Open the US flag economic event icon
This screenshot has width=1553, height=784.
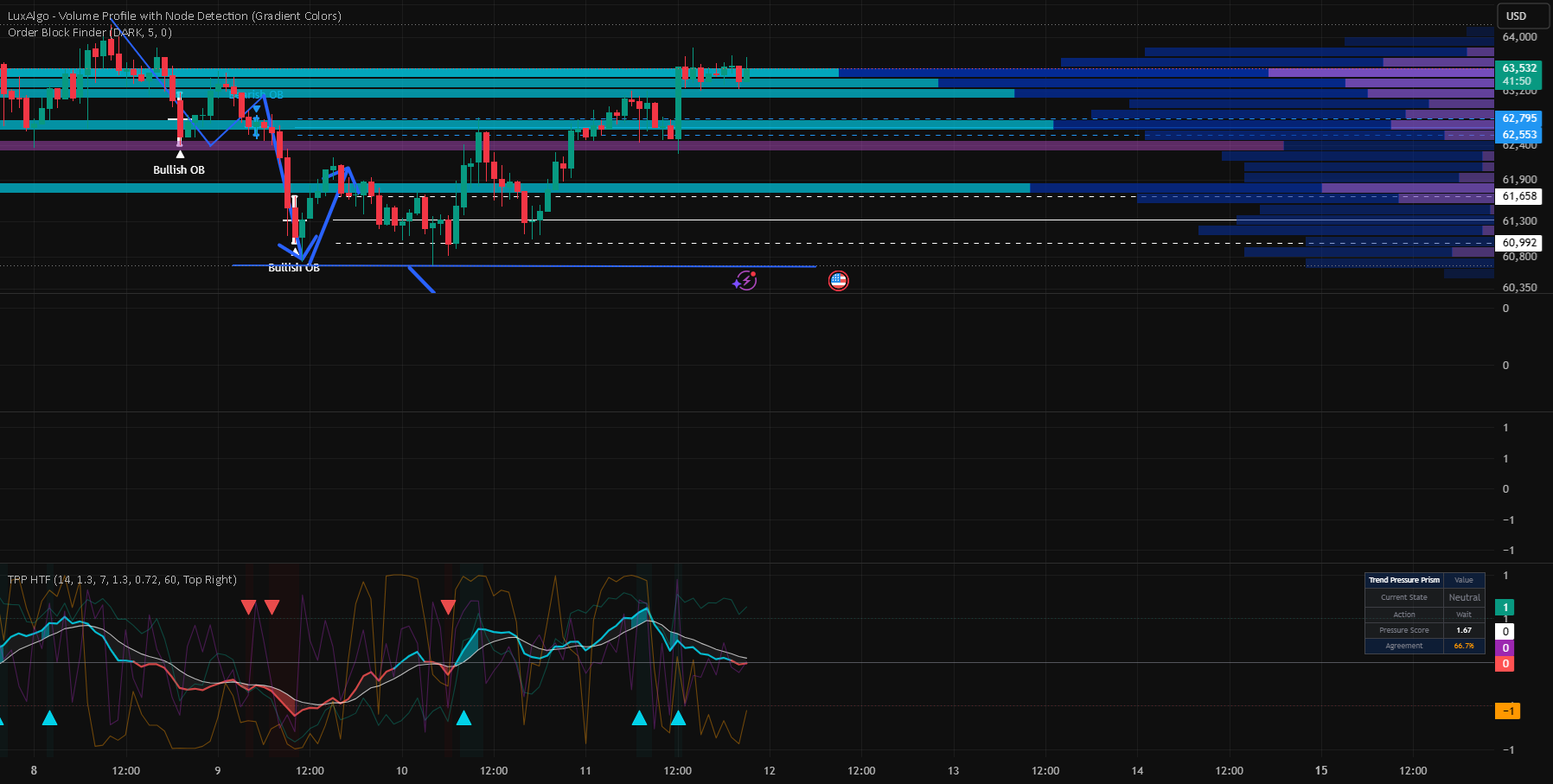(x=838, y=280)
